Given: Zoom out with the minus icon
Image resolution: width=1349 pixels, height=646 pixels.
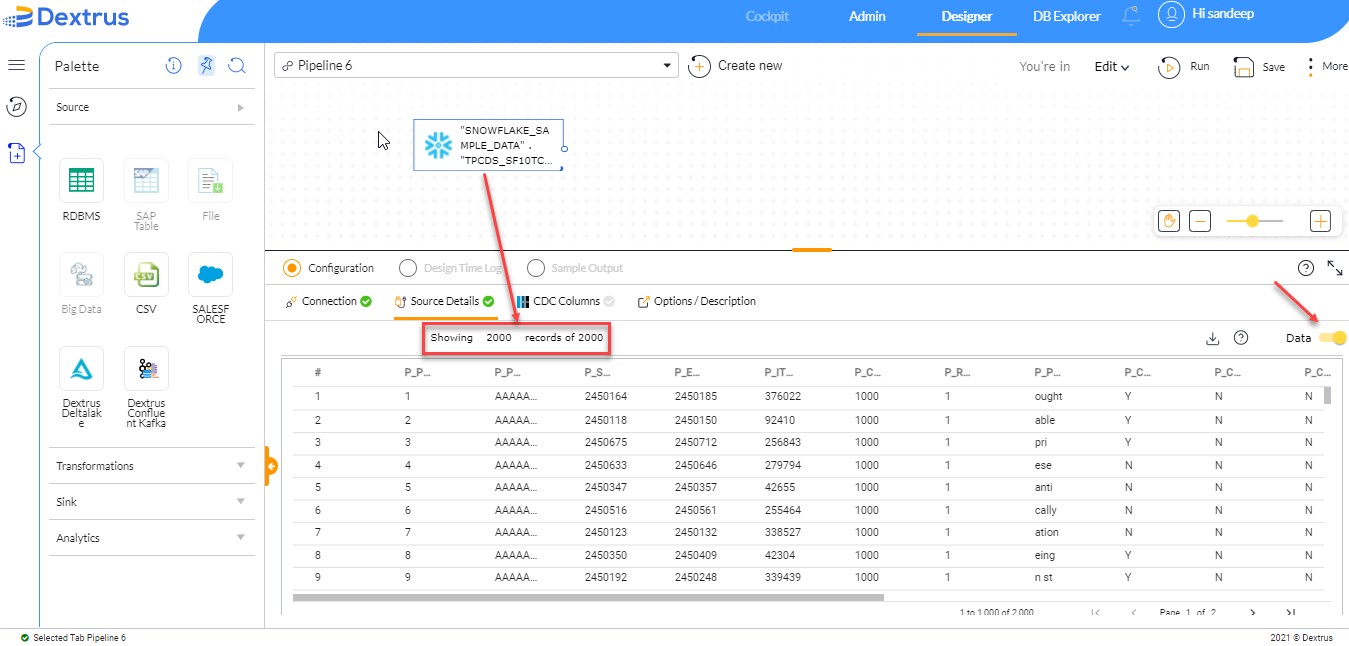Looking at the screenshot, I should 1201,221.
